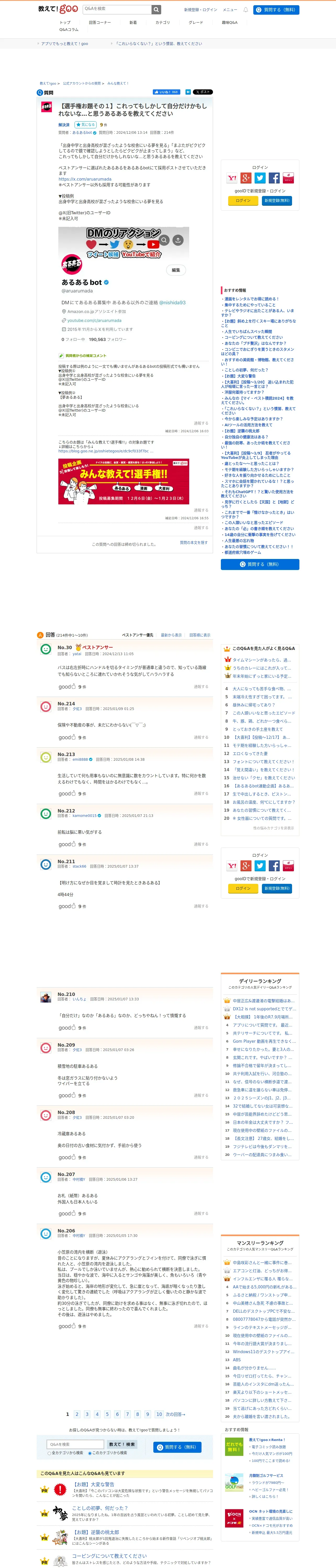This screenshot has width=336, height=1568.
Task: Click the X ポスト share button
Action: tap(203, 92)
